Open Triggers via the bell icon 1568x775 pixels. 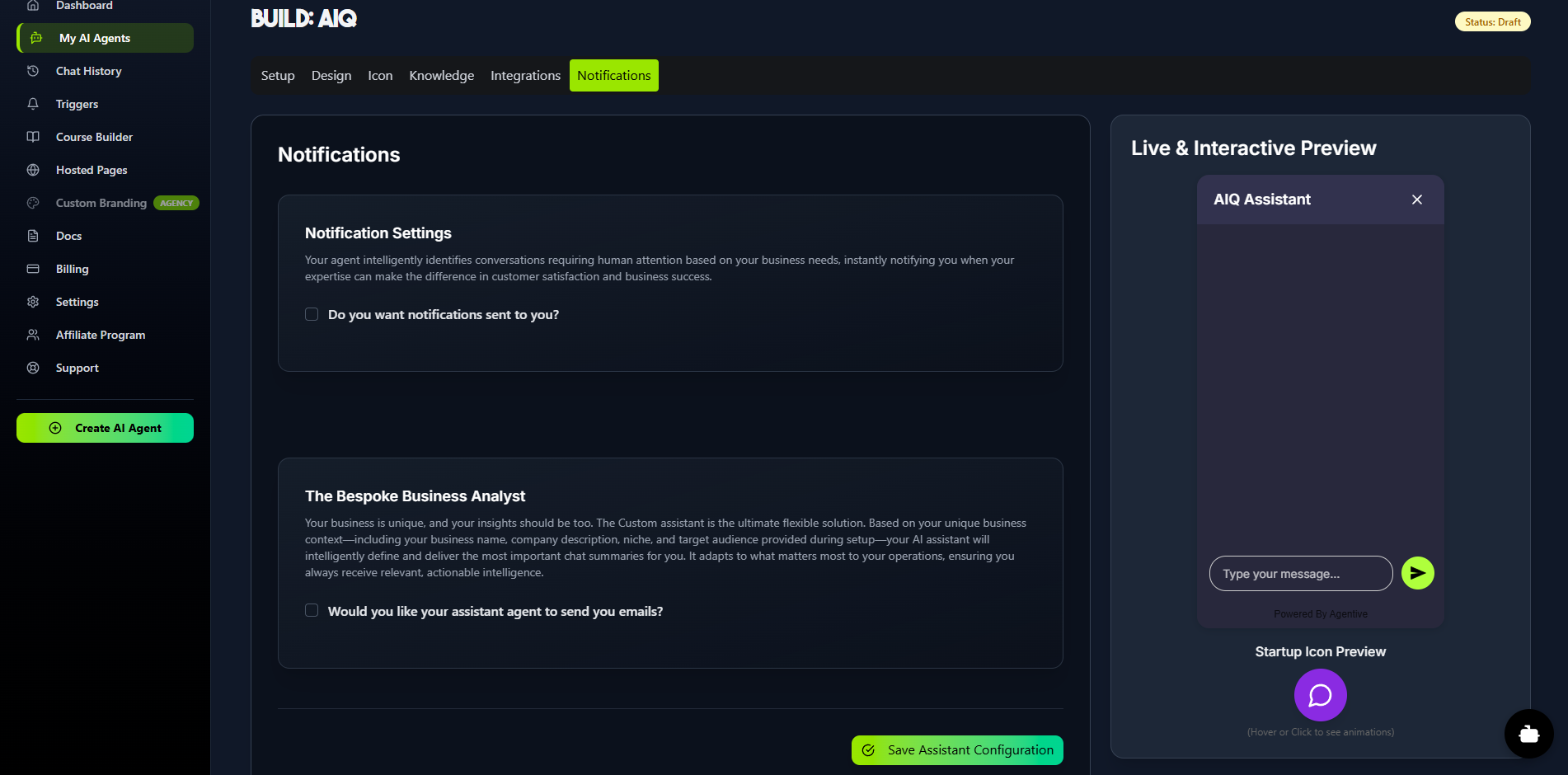[x=33, y=104]
